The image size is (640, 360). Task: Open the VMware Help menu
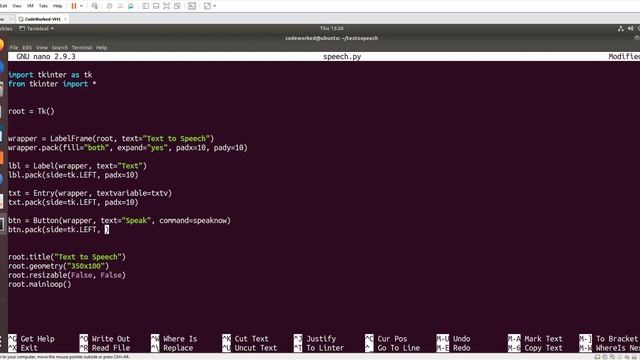pos(58,6)
